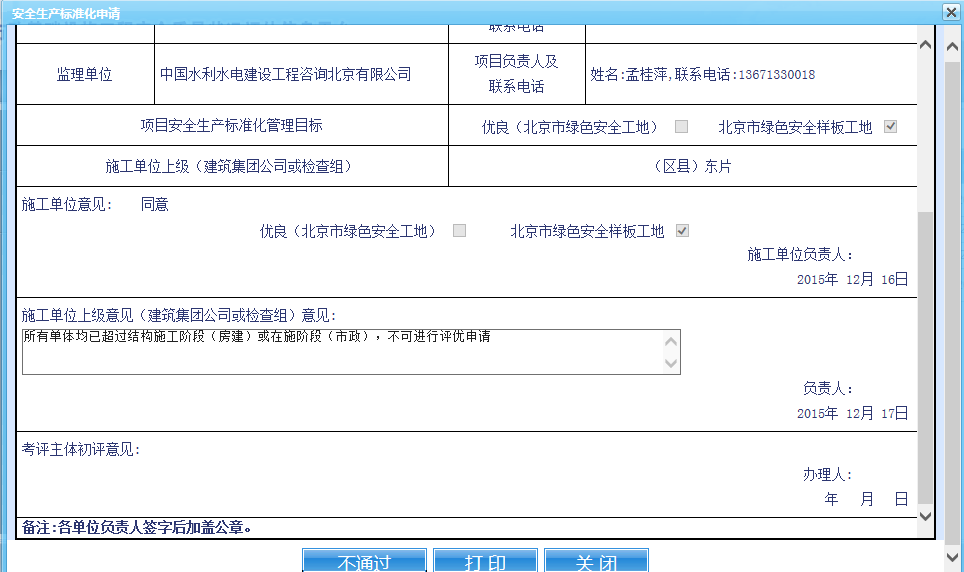Close the 安全生产标准化申请 dialog with X
Image resolution: width=964 pixels, height=572 pixels.
(x=950, y=11)
